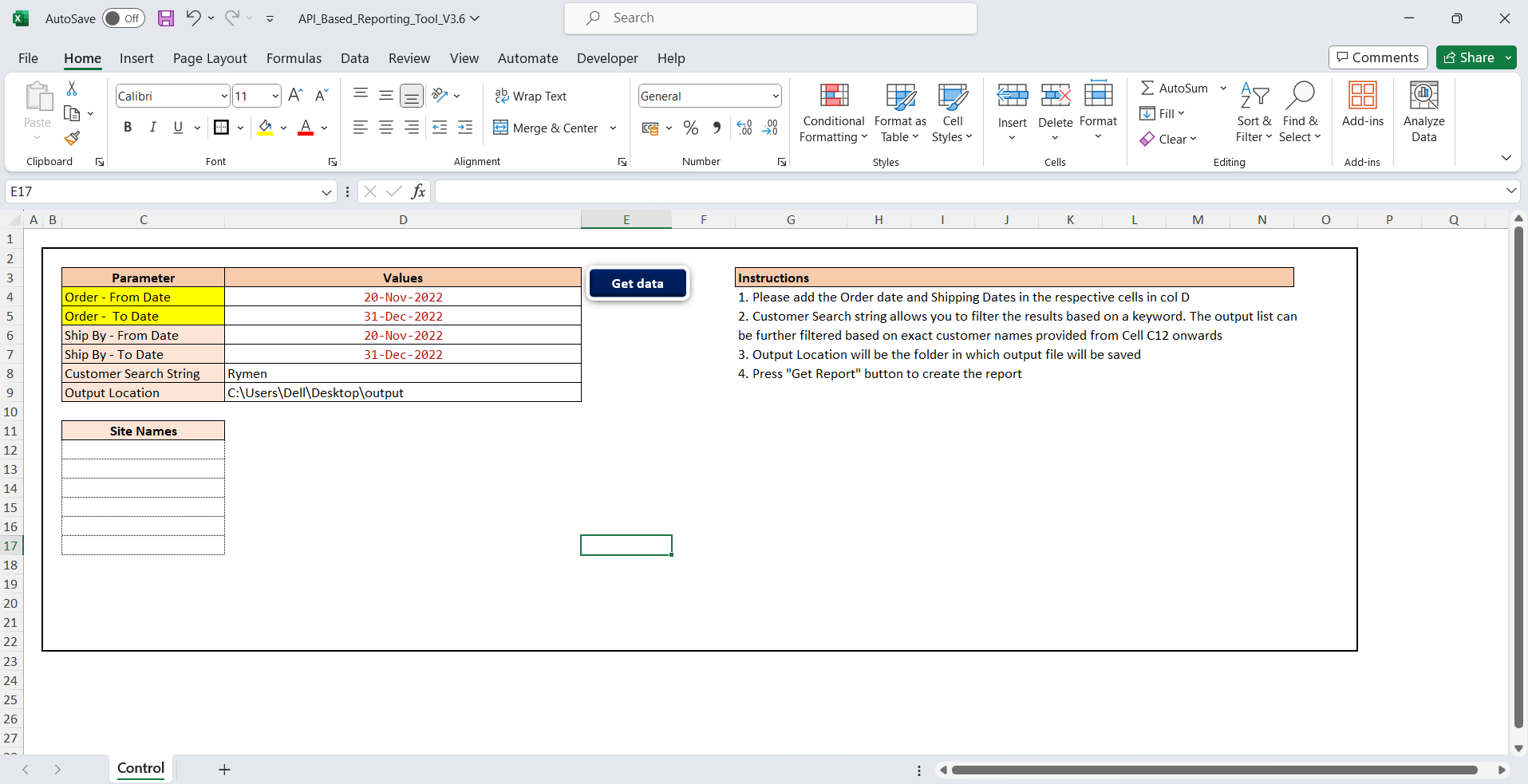
Task: Toggle Wrap Text option
Action: click(531, 96)
